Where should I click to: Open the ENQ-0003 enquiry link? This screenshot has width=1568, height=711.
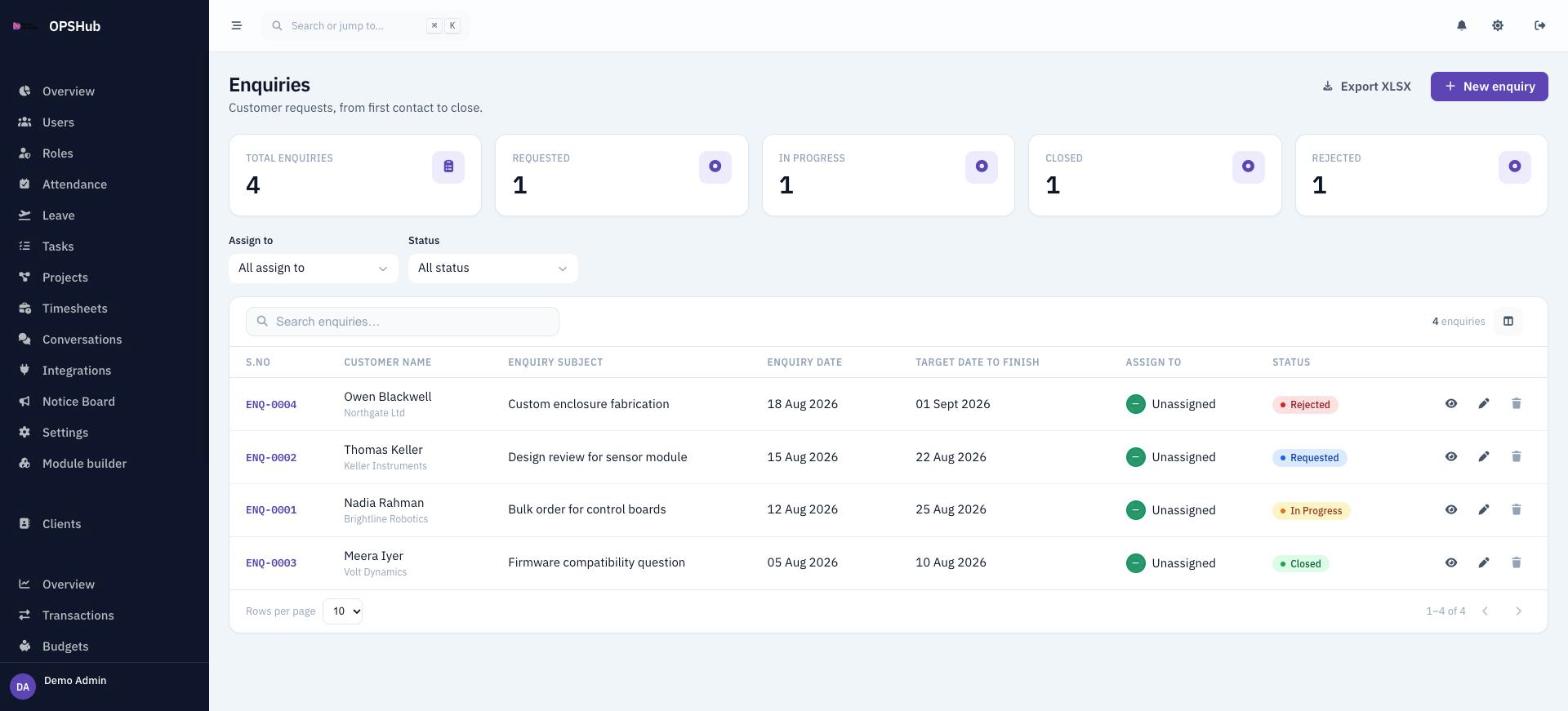pos(271,563)
